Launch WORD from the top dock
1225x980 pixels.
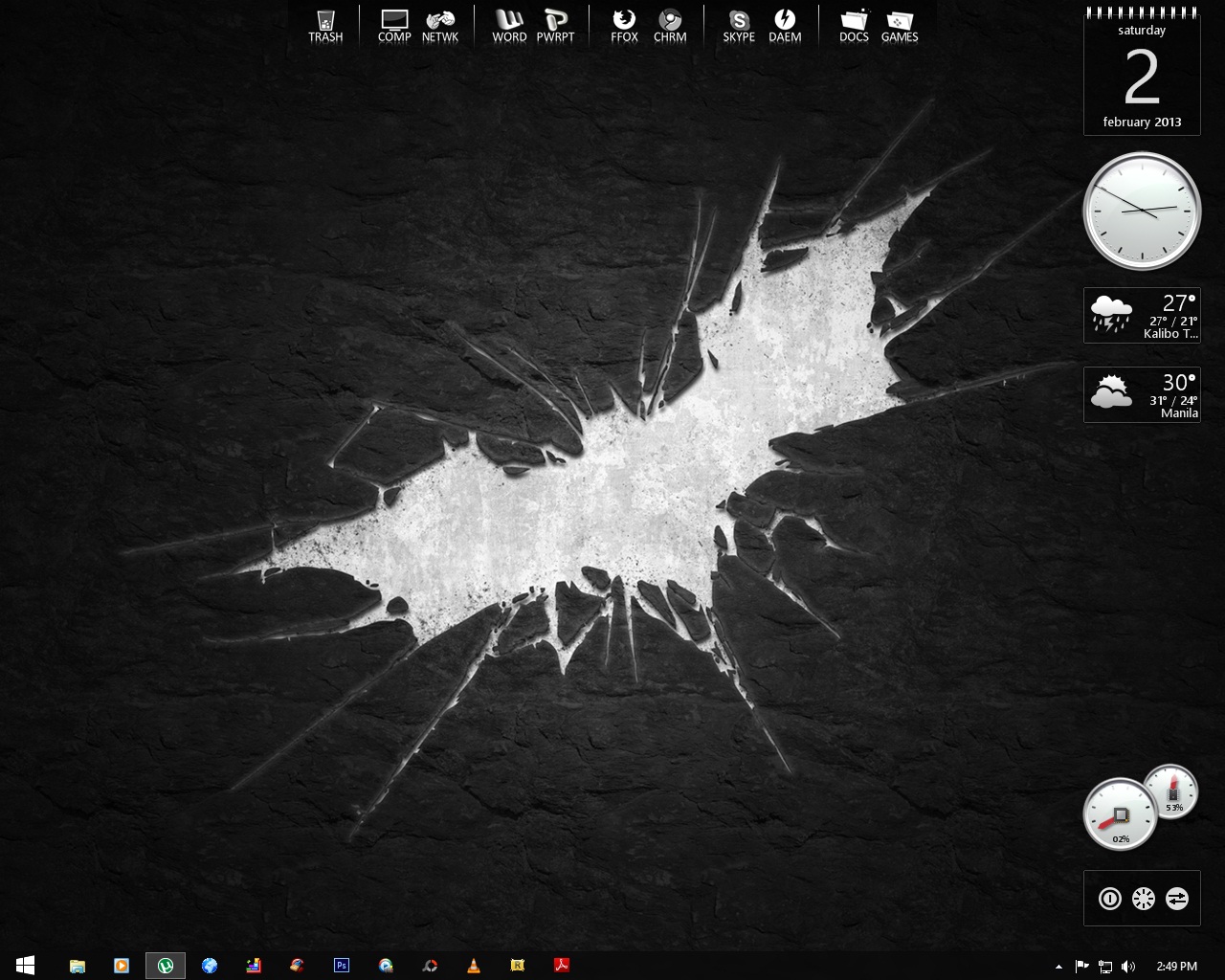509,26
